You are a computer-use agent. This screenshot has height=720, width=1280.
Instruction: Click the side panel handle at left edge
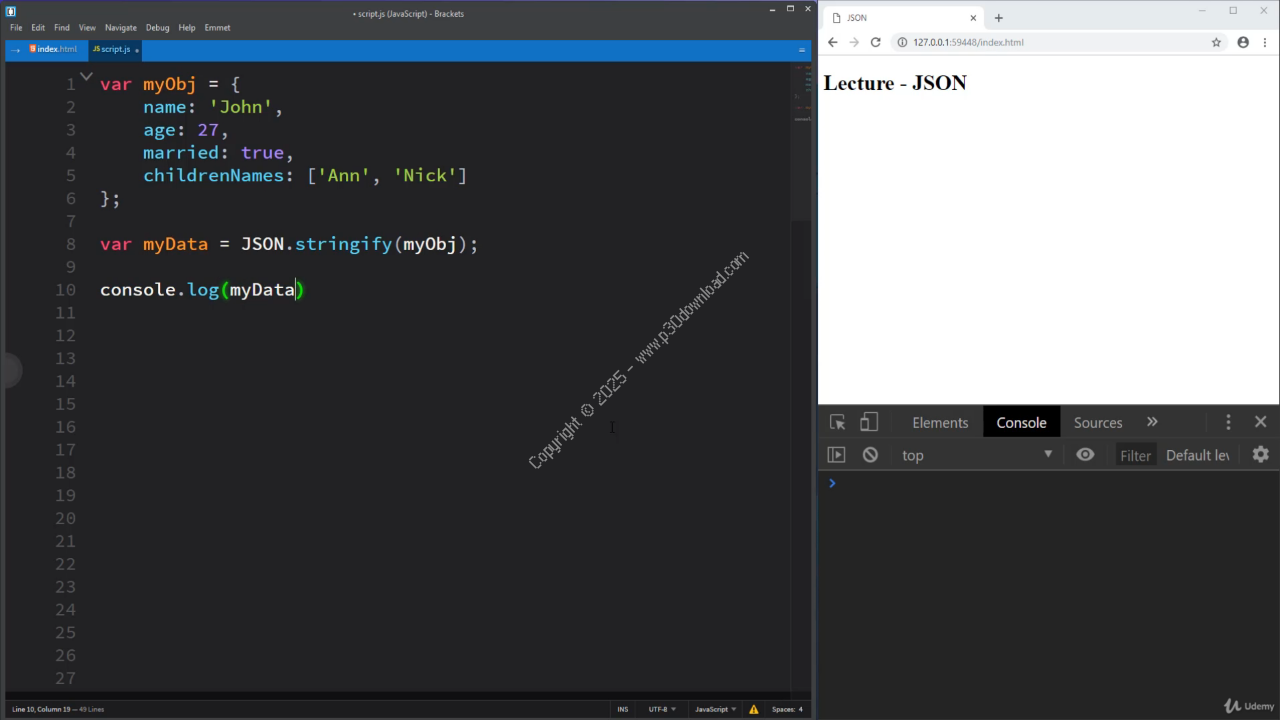(x=10, y=371)
